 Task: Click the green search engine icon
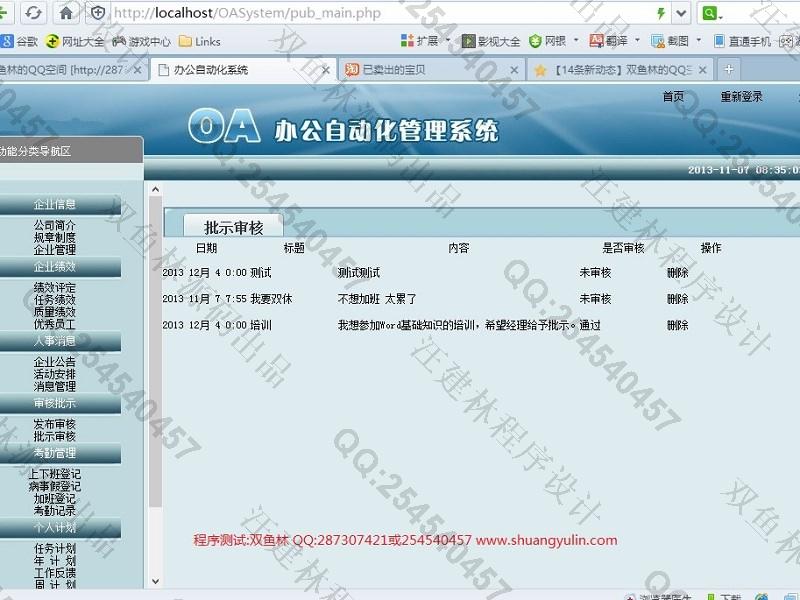[709, 13]
